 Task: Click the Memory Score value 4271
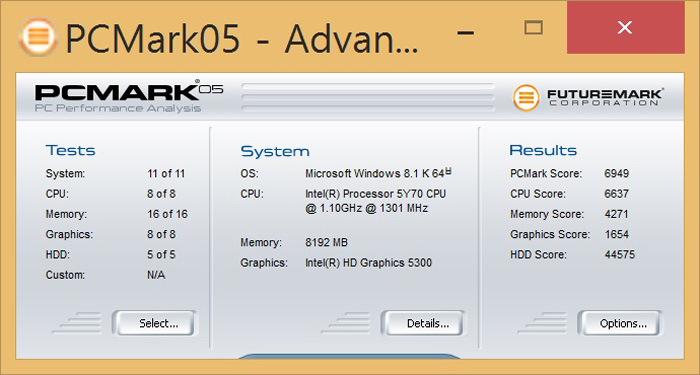(x=617, y=214)
